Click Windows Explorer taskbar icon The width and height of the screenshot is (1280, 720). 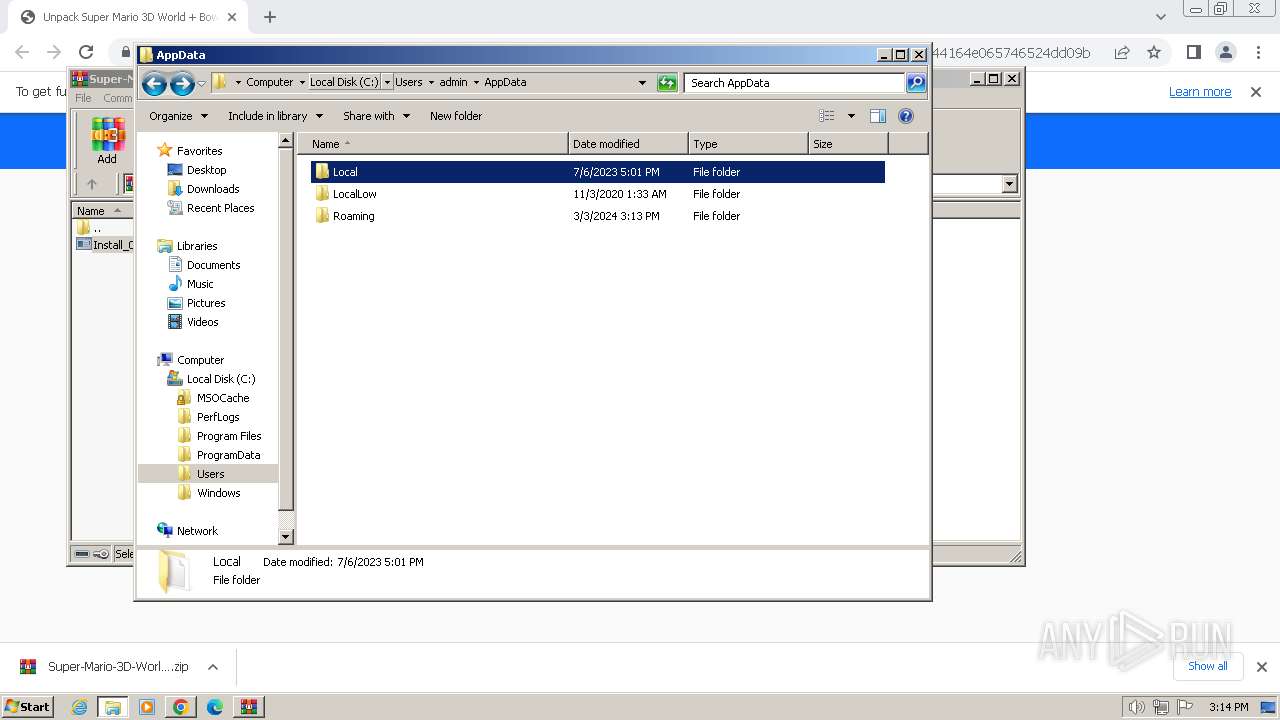click(x=112, y=707)
